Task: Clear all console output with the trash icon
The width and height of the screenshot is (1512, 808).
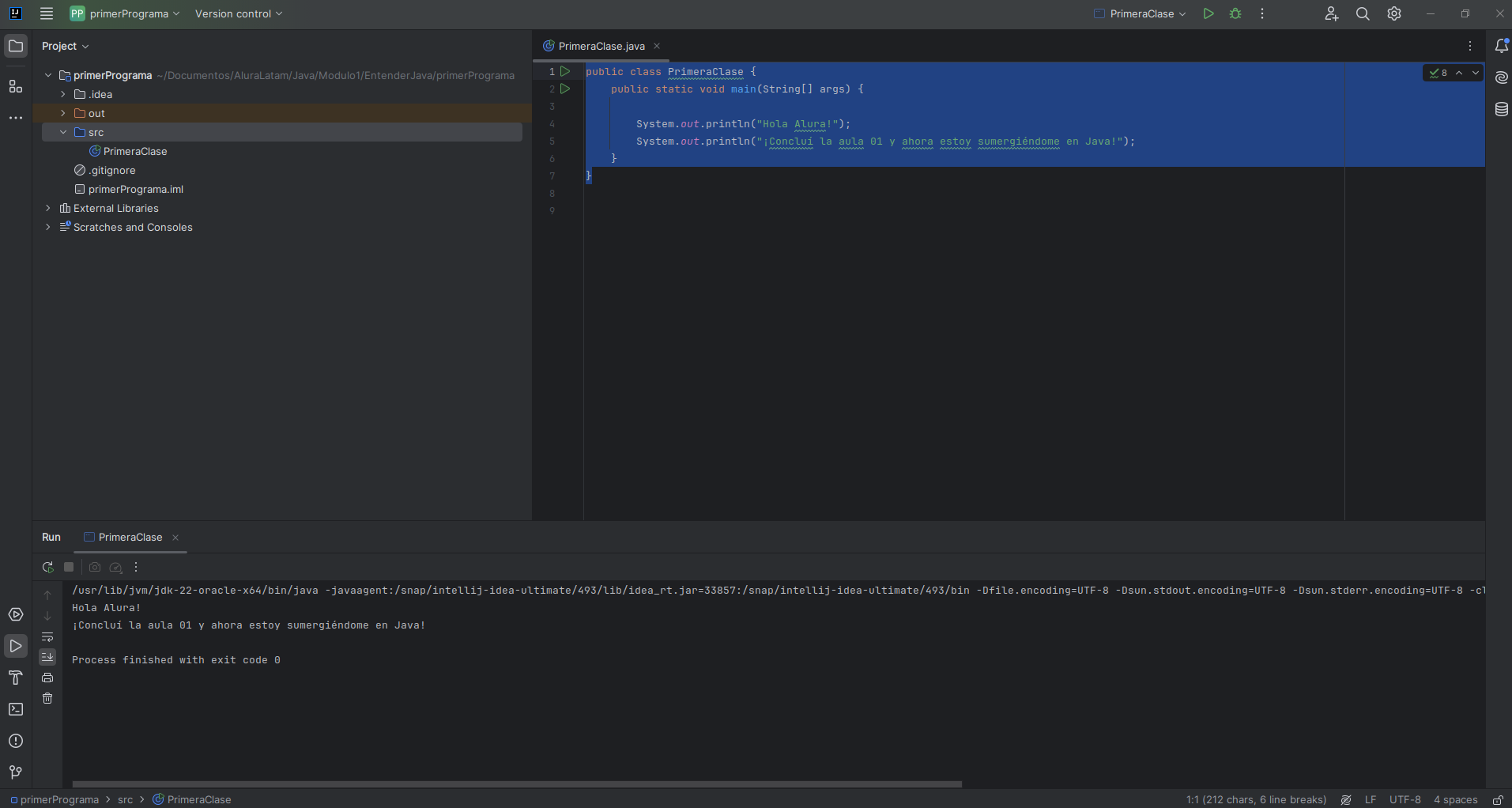Action: tap(47, 698)
